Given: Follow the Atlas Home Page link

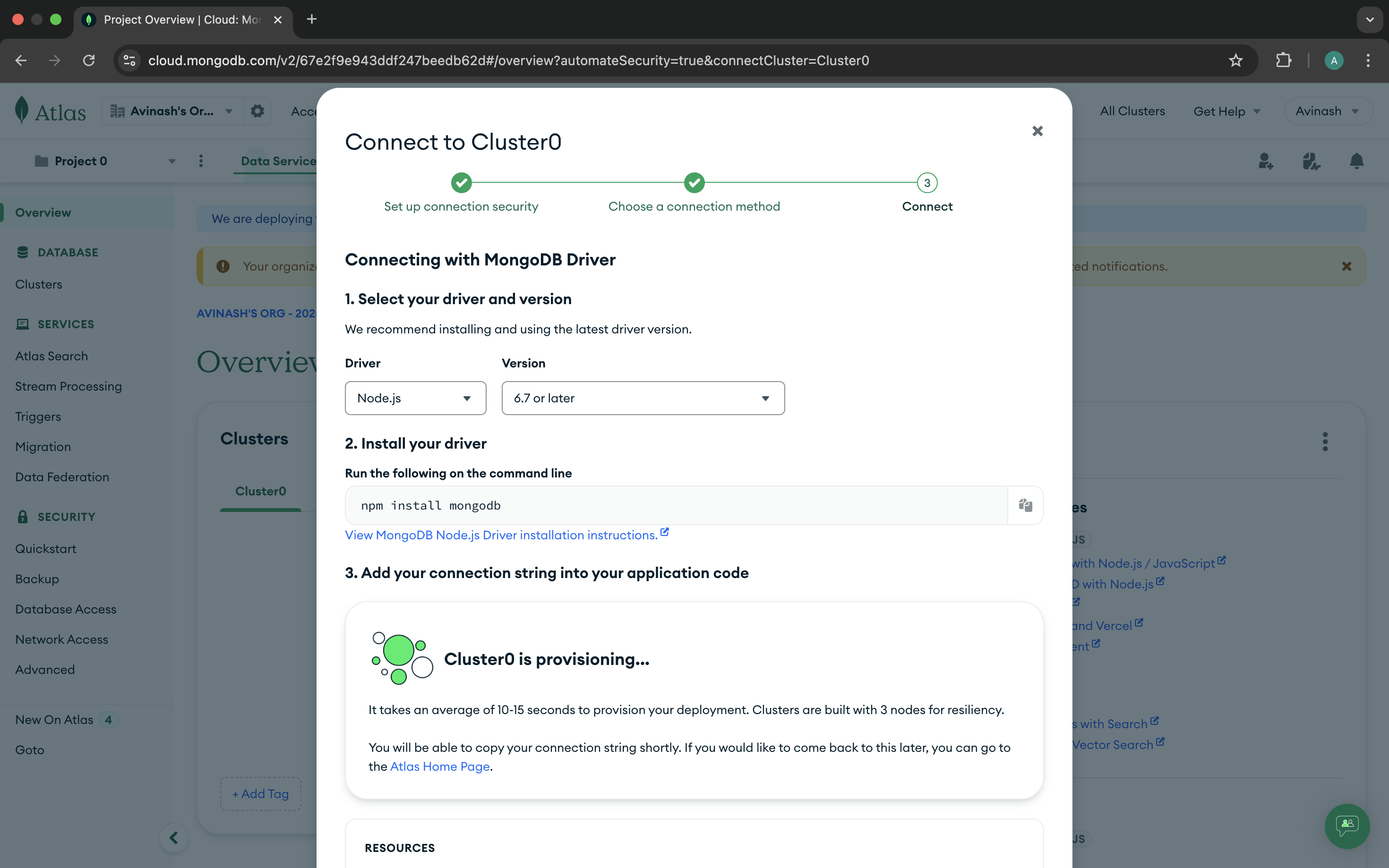Looking at the screenshot, I should coord(439,766).
